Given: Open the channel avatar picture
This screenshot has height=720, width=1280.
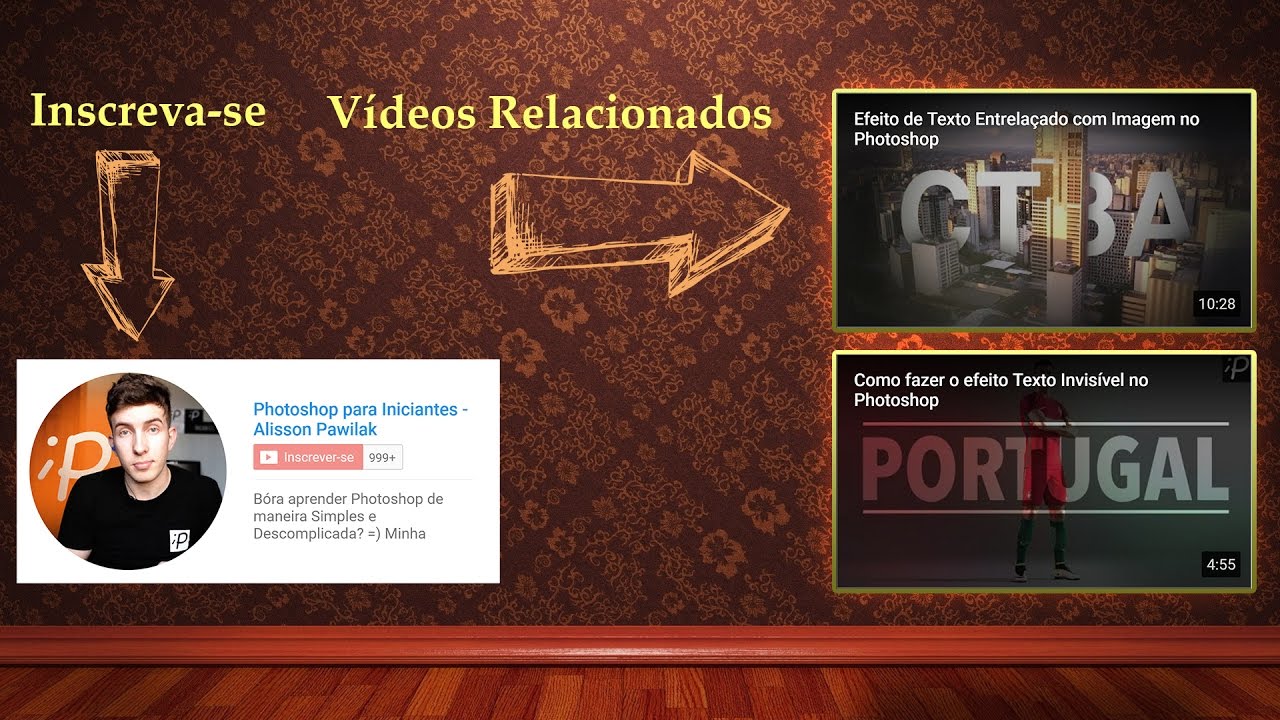Looking at the screenshot, I should (x=128, y=471).
